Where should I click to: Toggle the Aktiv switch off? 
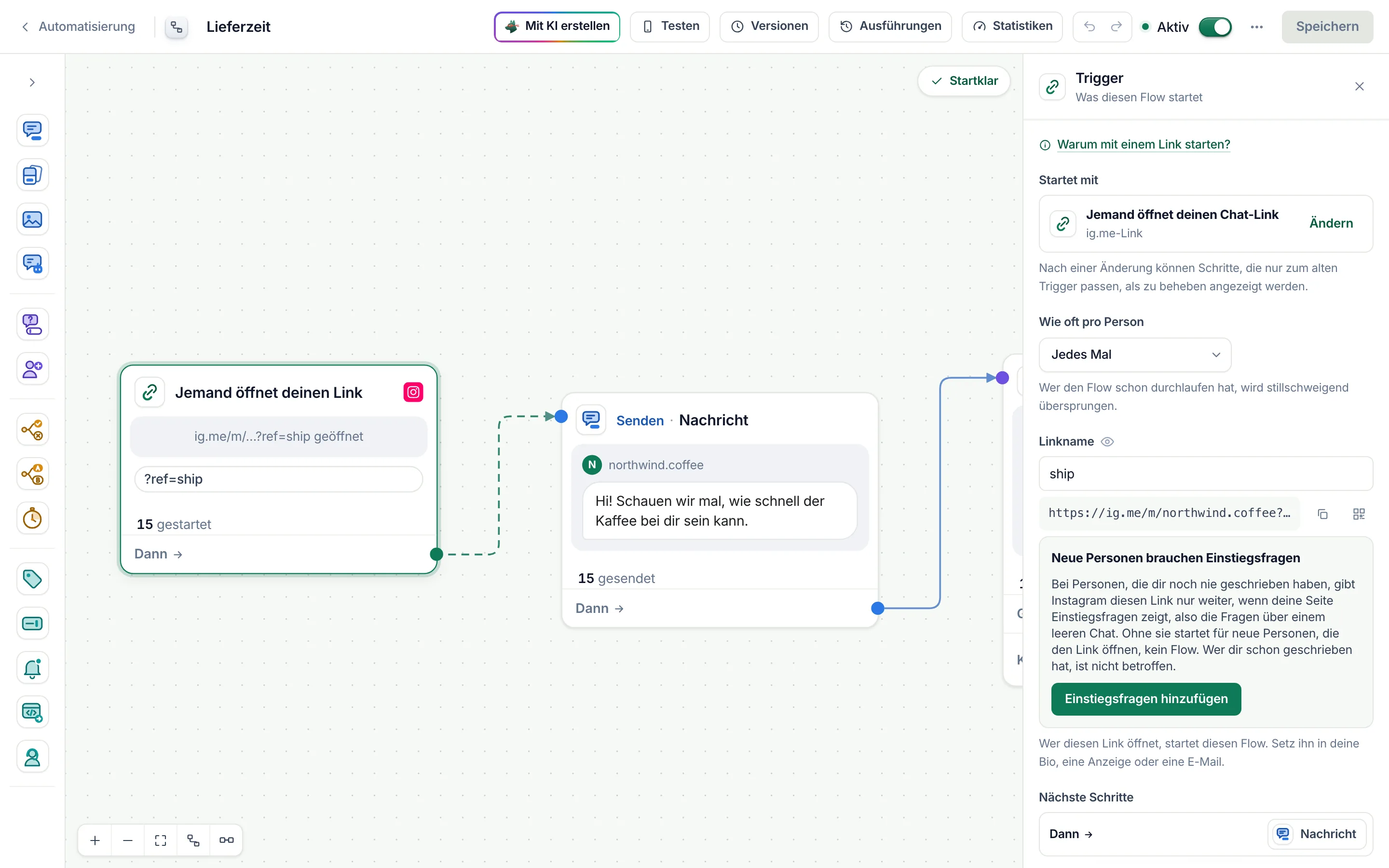coord(1215,27)
